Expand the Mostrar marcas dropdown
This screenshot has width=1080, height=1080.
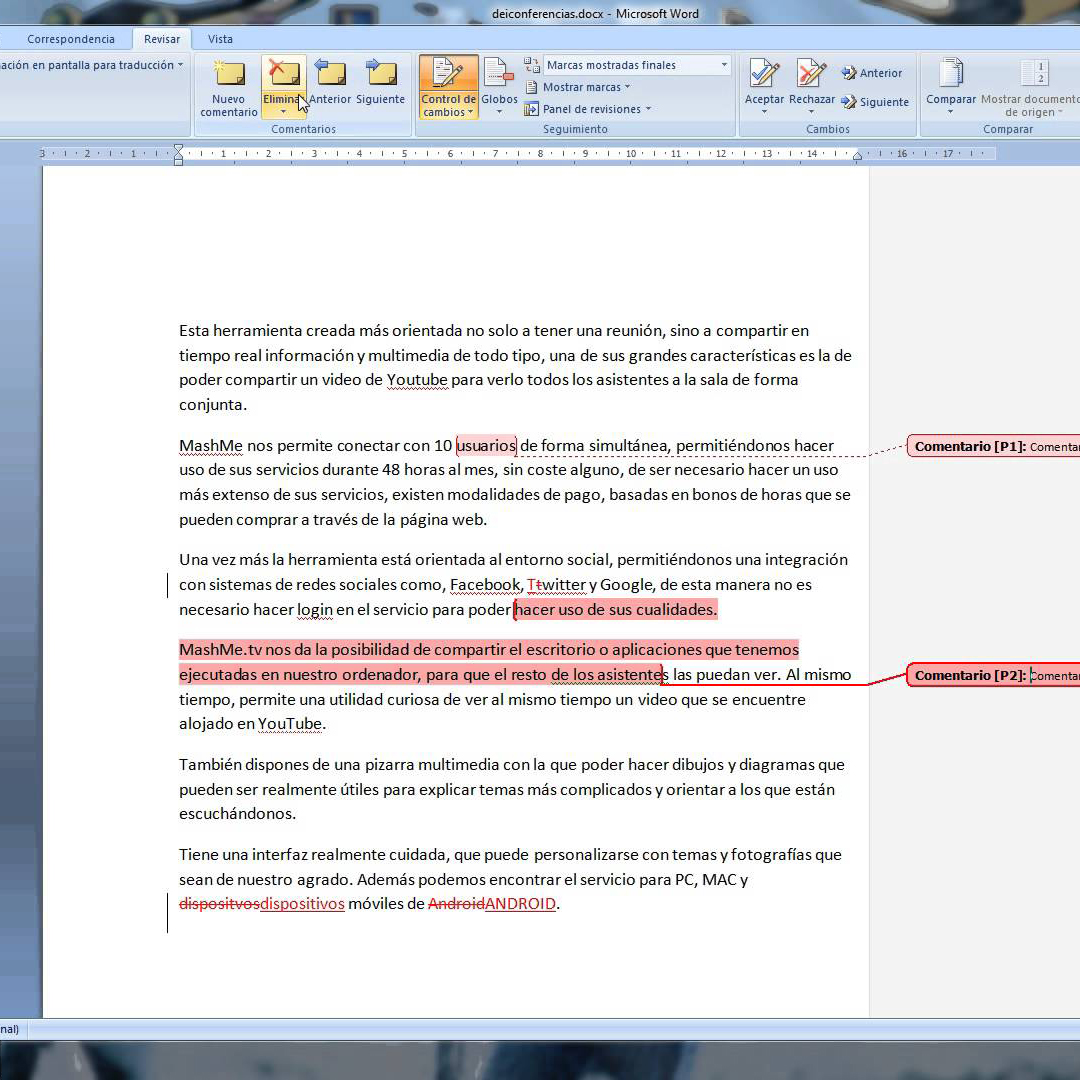click(x=627, y=87)
